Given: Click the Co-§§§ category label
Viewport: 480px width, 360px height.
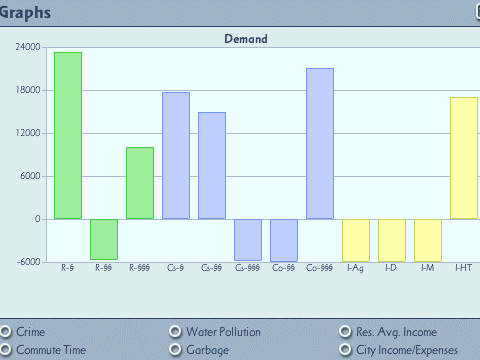Looking at the screenshot, I should 319,268.
